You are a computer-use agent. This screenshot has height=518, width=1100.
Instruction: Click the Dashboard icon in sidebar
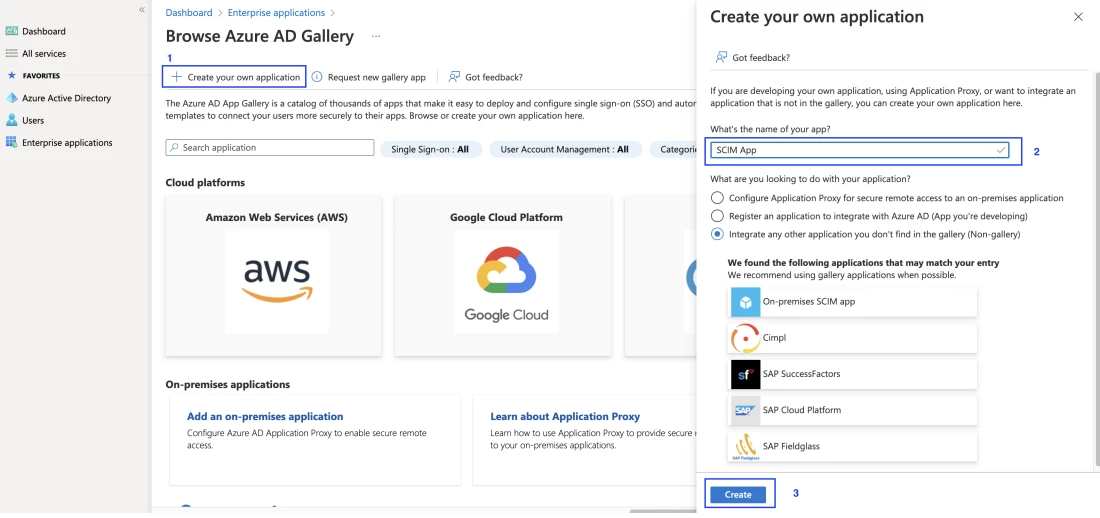tap(11, 31)
